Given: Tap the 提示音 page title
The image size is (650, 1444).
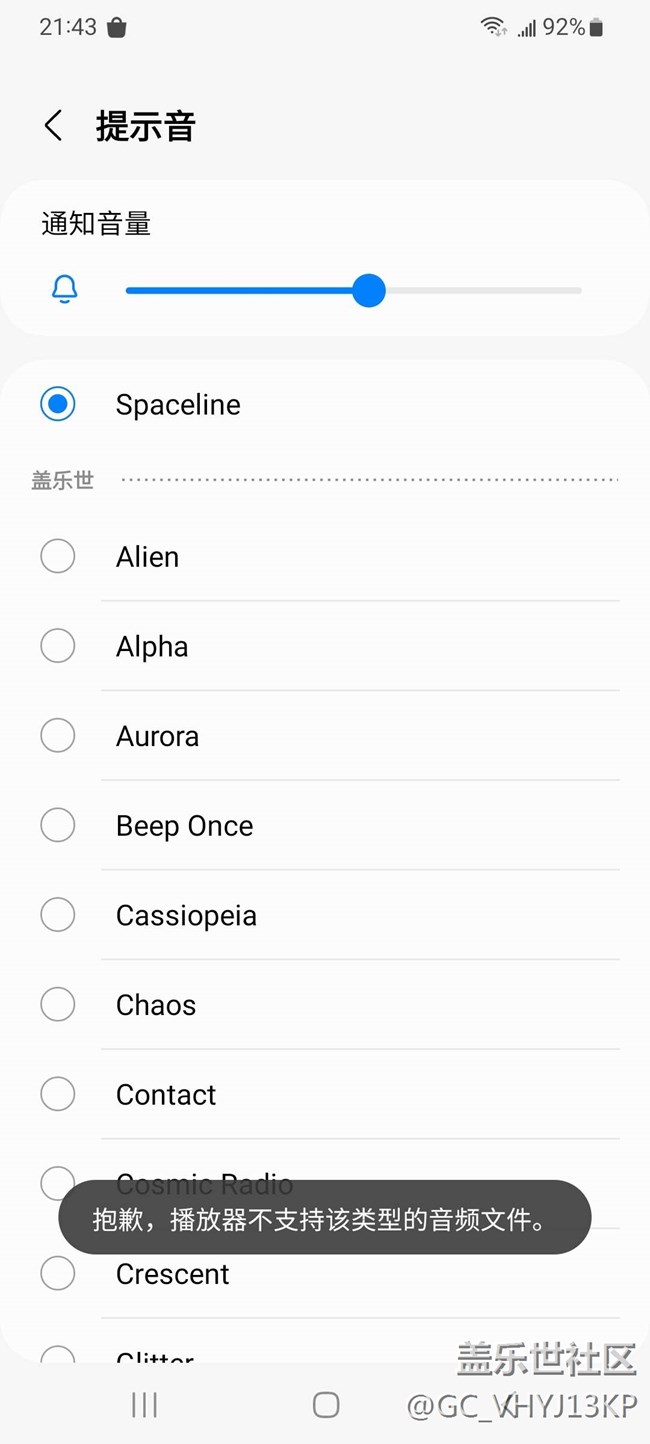Looking at the screenshot, I should click(146, 127).
